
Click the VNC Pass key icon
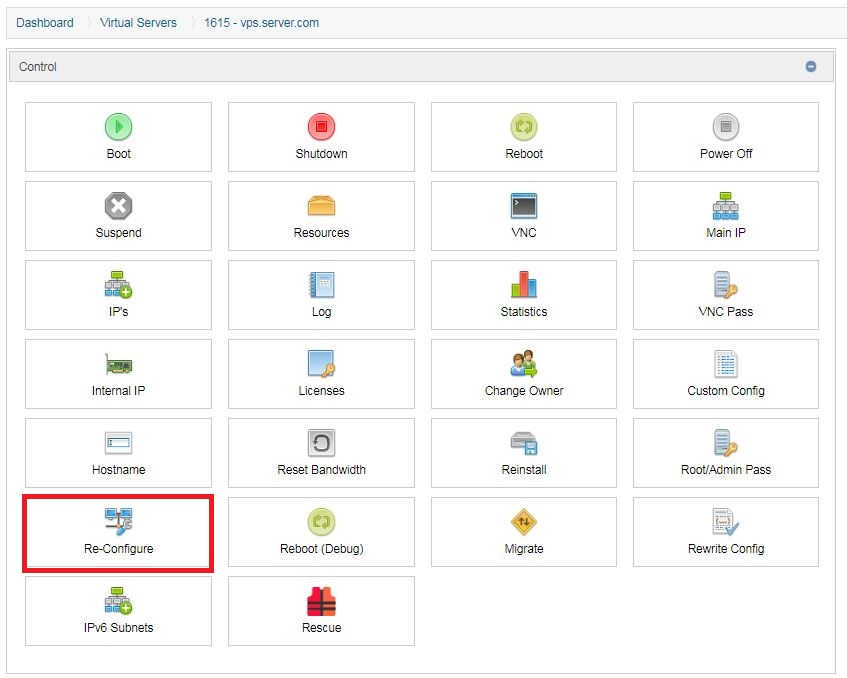coord(726,285)
